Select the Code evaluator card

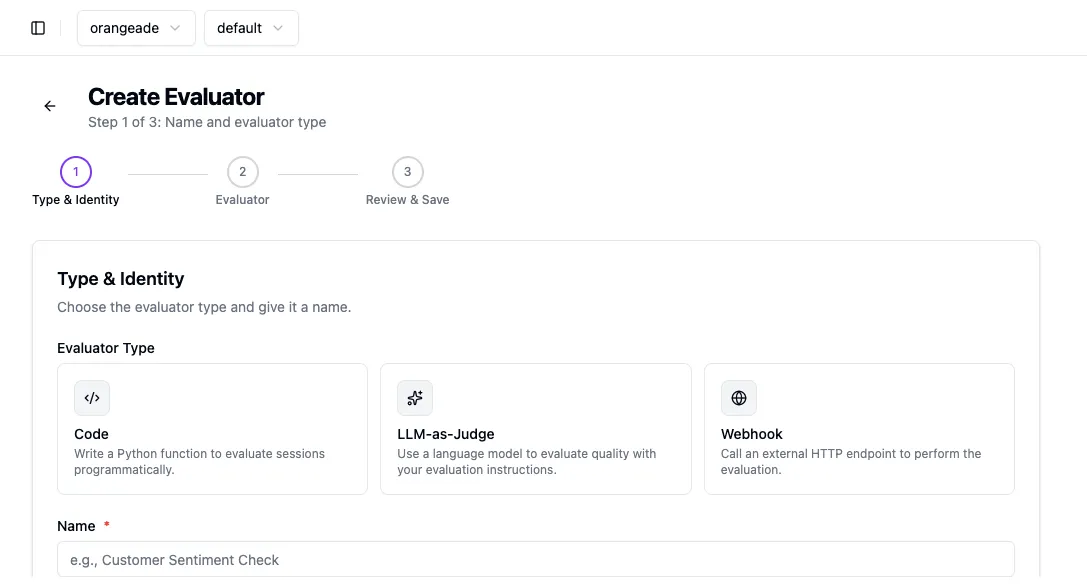pyautogui.click(x=212, y=429)
